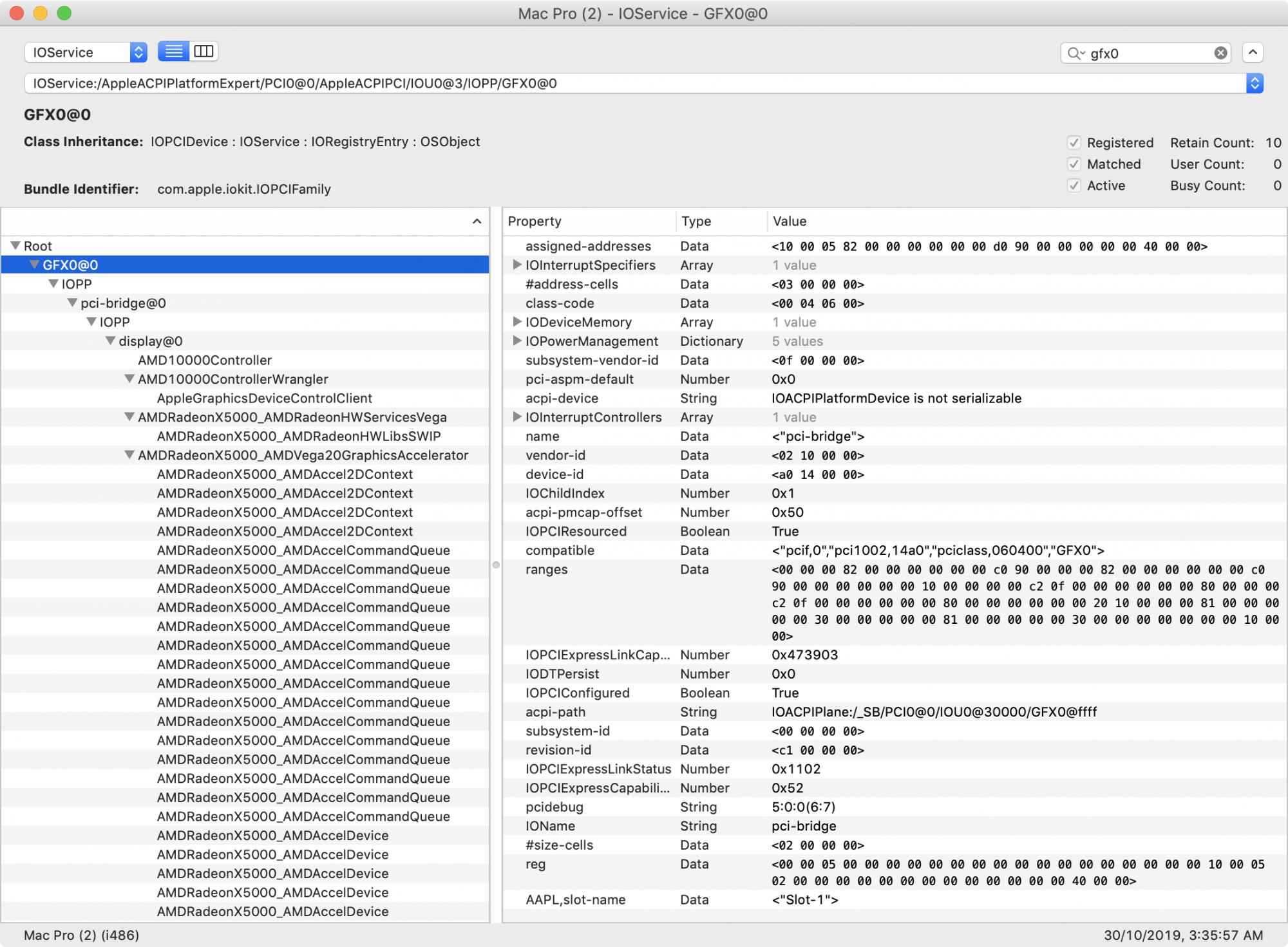Viewport: 1288px width, 947px height.
Task: Expand the IODeviceMemory property
Action: [x=516, y=321]
